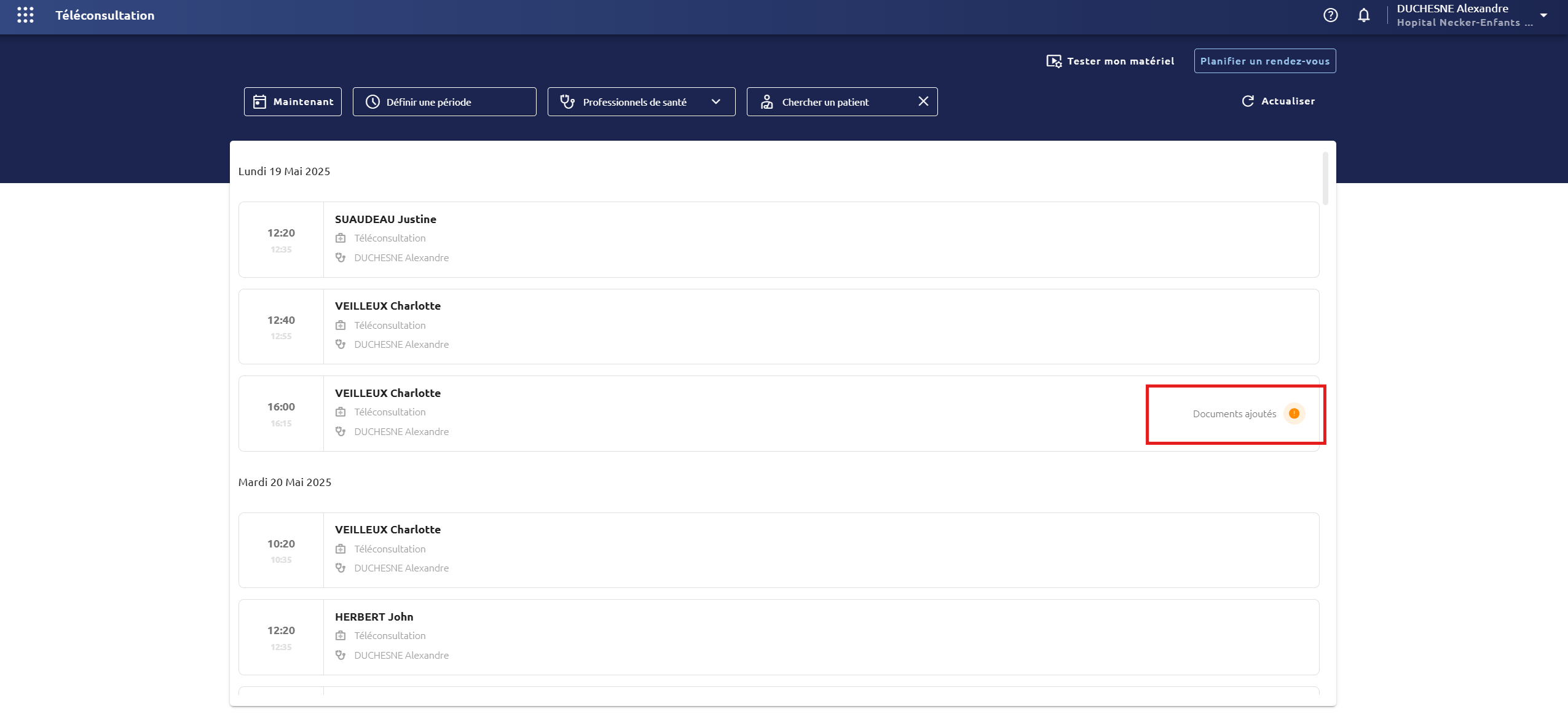
Task: Click the Téléconsultation app title
Action: 105,15
